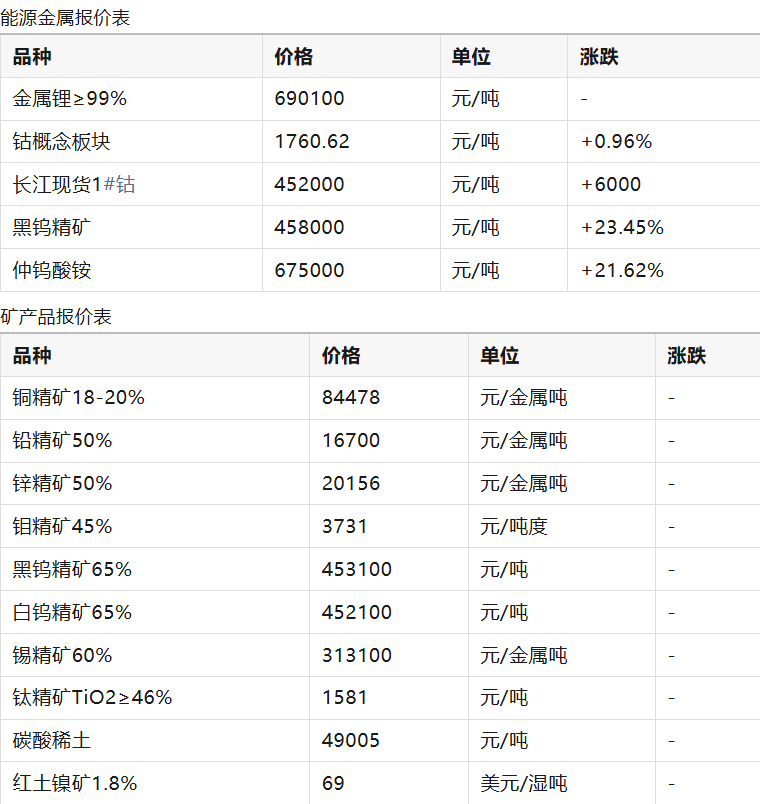Click the 仲钨酸铵 product name
Image resolution: width=760 pixels, height=804 pixels.
[x=52, y=271]
